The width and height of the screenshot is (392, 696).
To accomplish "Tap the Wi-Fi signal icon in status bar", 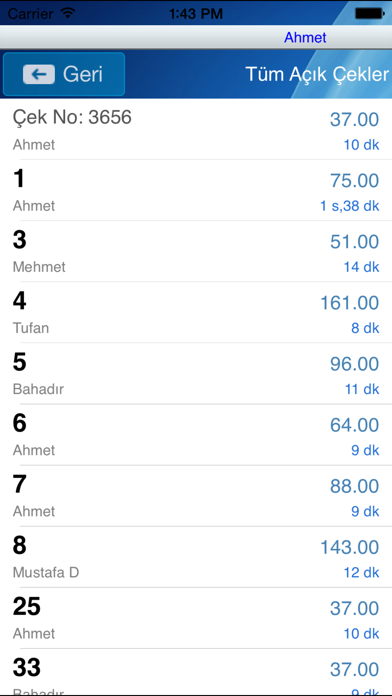I will [x=67, y=14].
